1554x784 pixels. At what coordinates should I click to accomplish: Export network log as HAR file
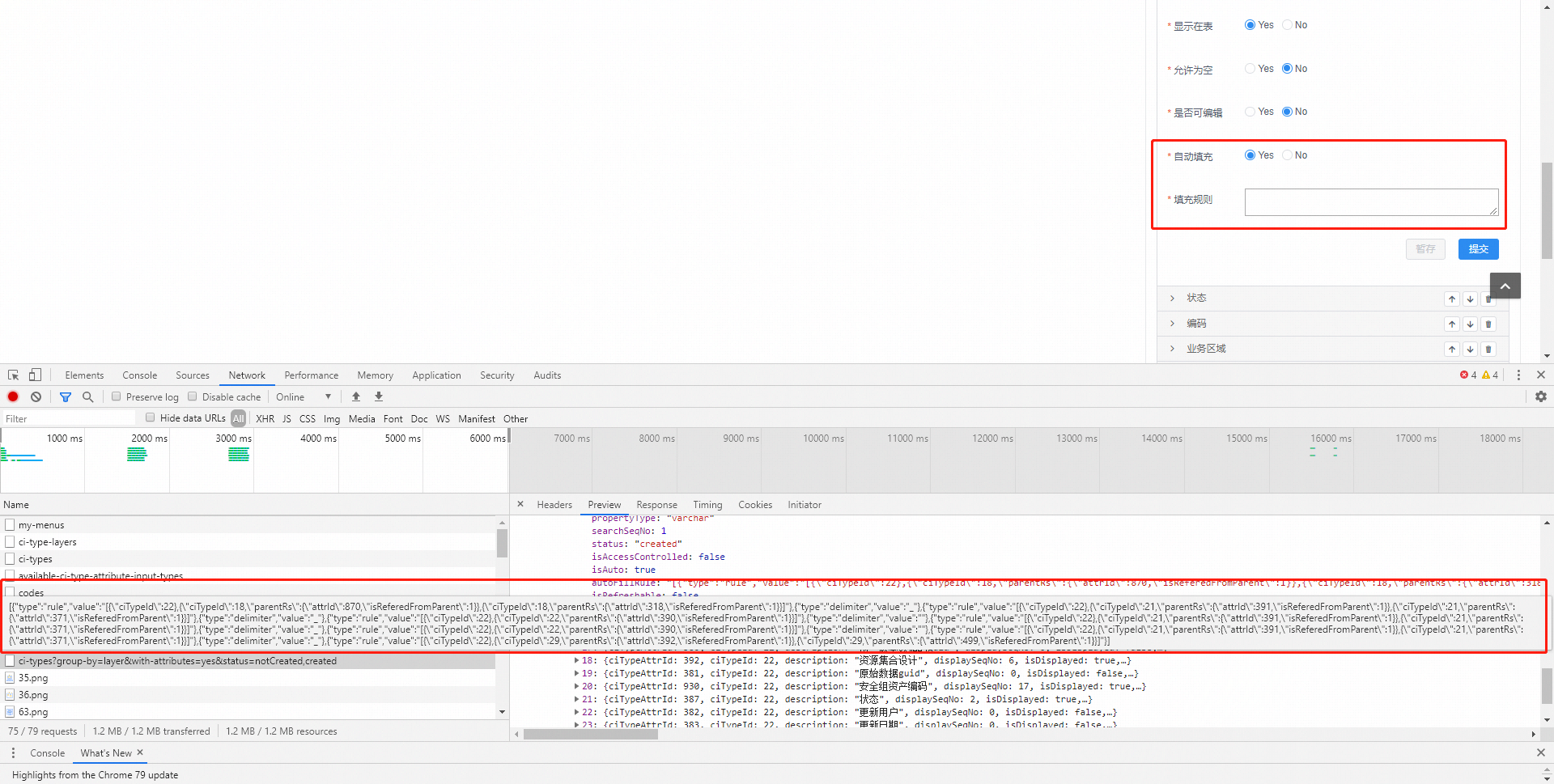pos(378,396)
